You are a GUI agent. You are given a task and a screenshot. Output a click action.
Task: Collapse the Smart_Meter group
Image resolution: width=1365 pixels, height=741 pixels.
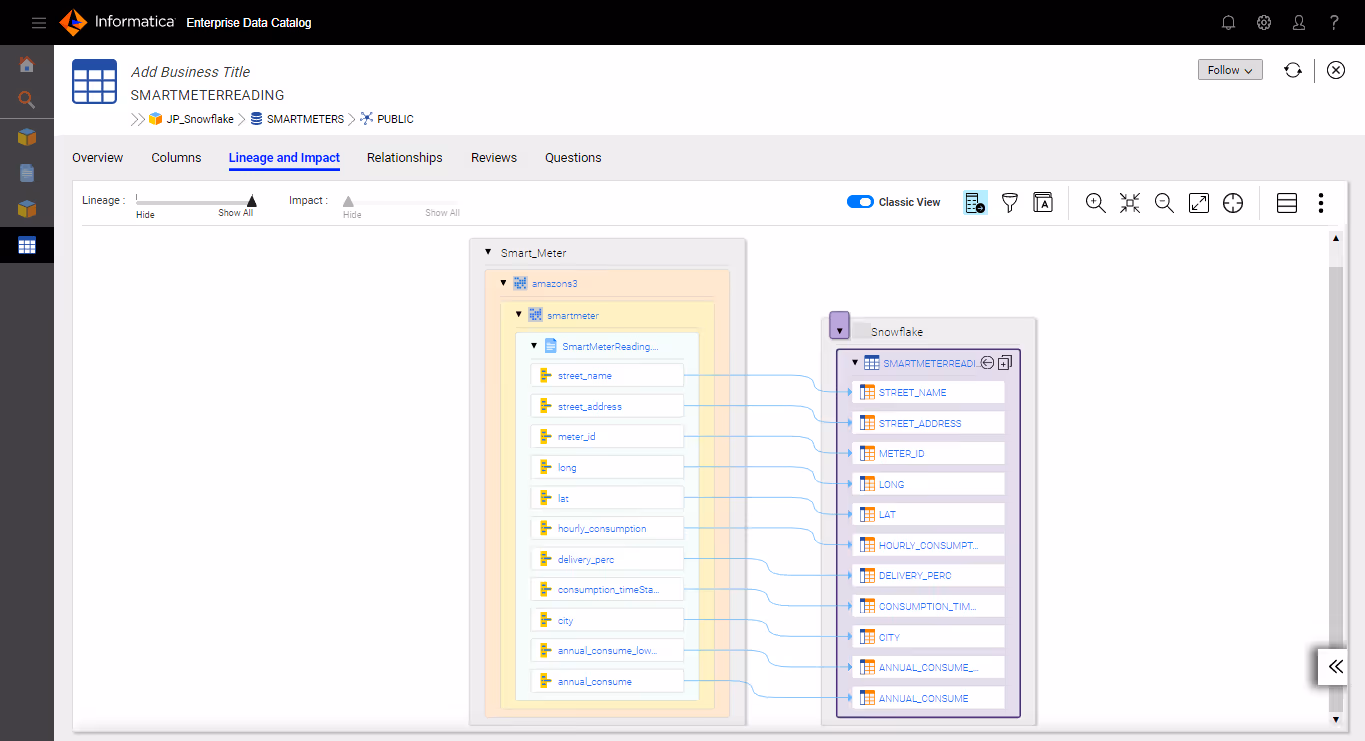[x=488, y=253]
